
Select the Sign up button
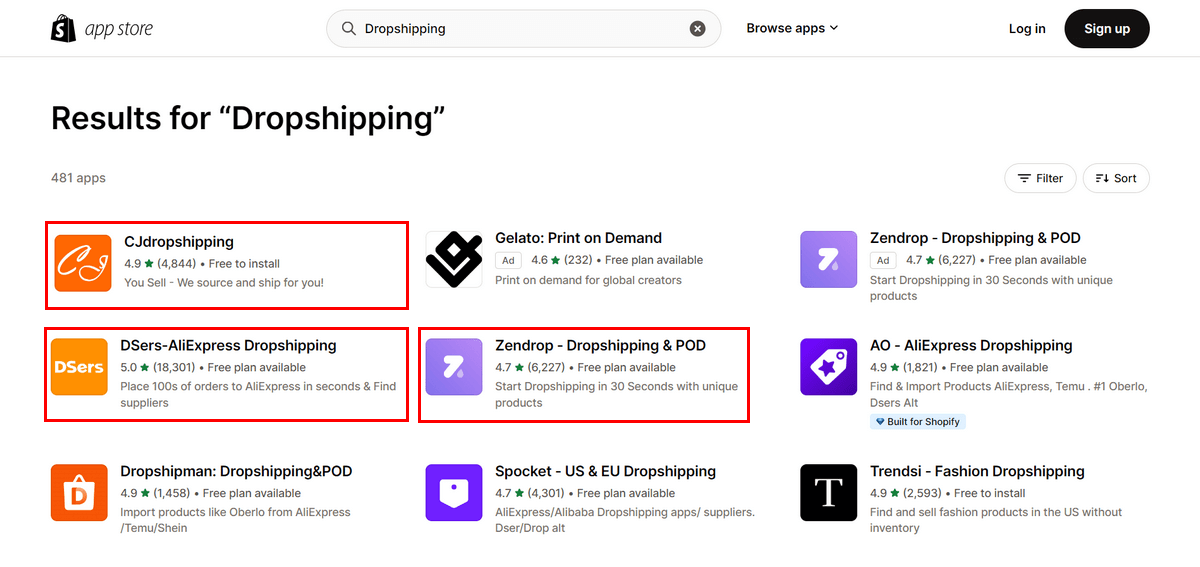pyautogui.click(x=1107, y=28)
